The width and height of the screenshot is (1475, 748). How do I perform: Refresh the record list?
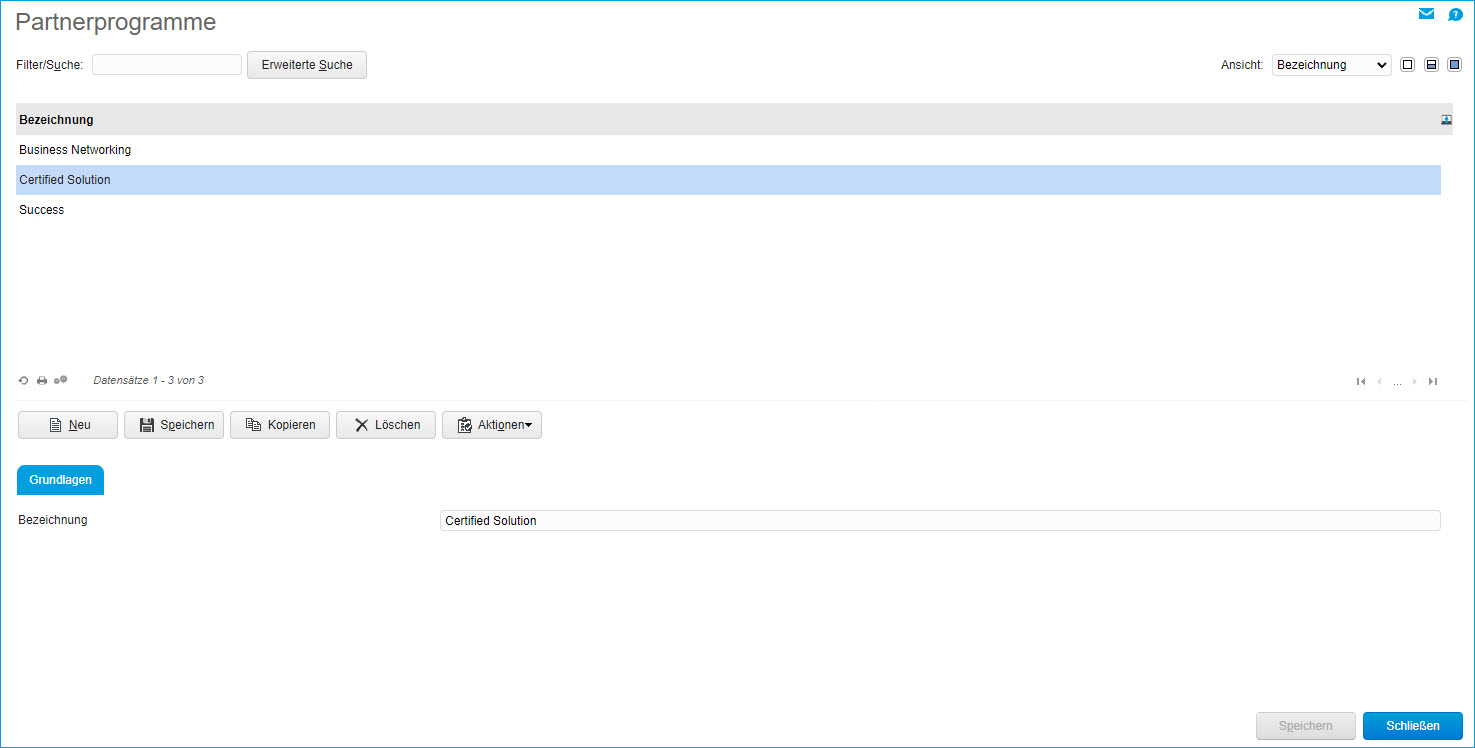click(x=24, y=381)
